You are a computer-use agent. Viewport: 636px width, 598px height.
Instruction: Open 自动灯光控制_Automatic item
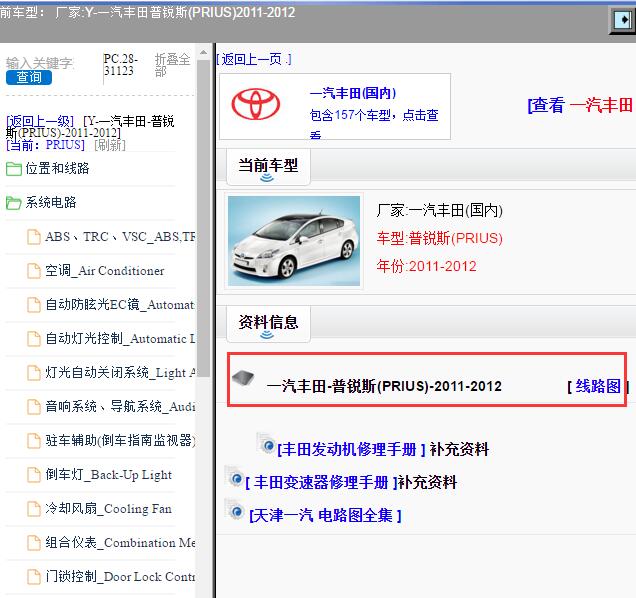tap(120, 338)
